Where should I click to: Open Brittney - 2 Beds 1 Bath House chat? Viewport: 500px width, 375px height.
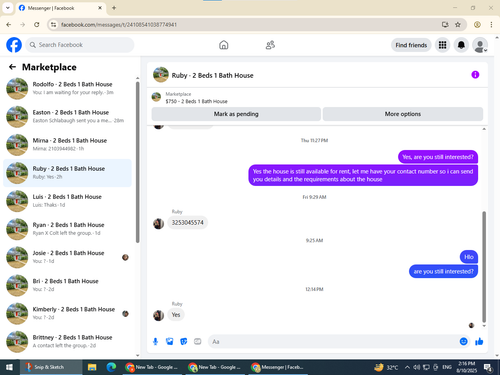(x=68, y=341)
